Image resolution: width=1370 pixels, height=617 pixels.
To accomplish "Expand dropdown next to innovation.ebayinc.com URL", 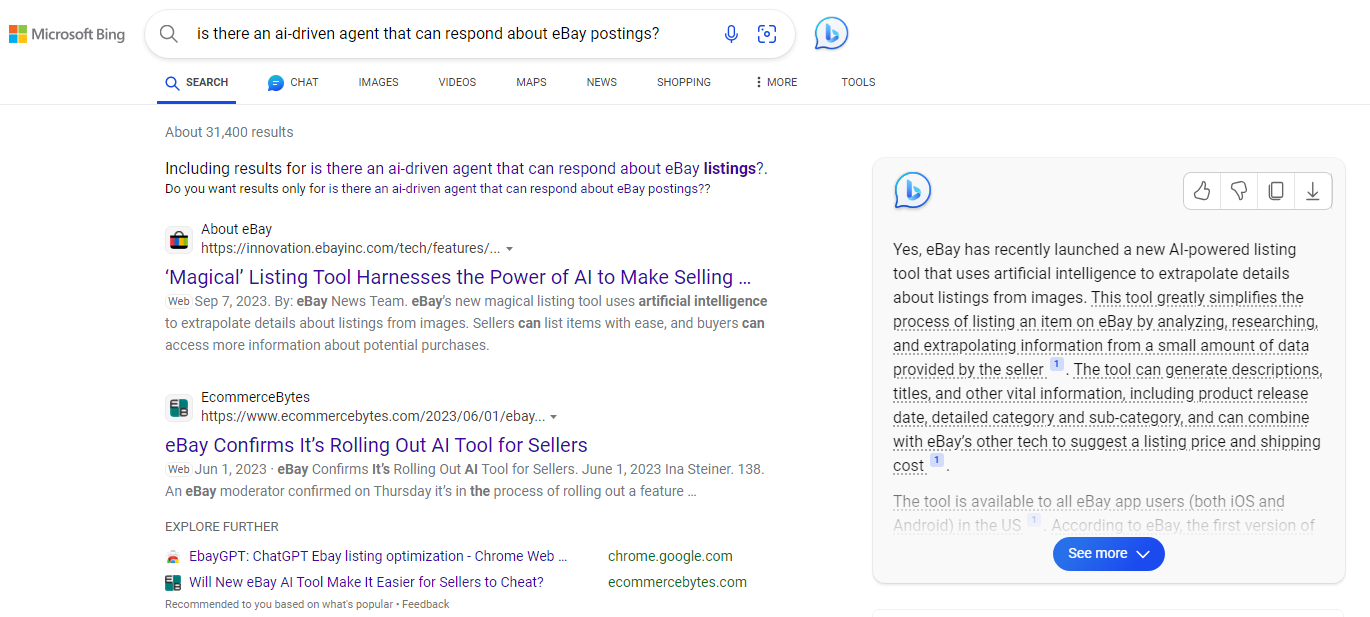I will (510, 249).
